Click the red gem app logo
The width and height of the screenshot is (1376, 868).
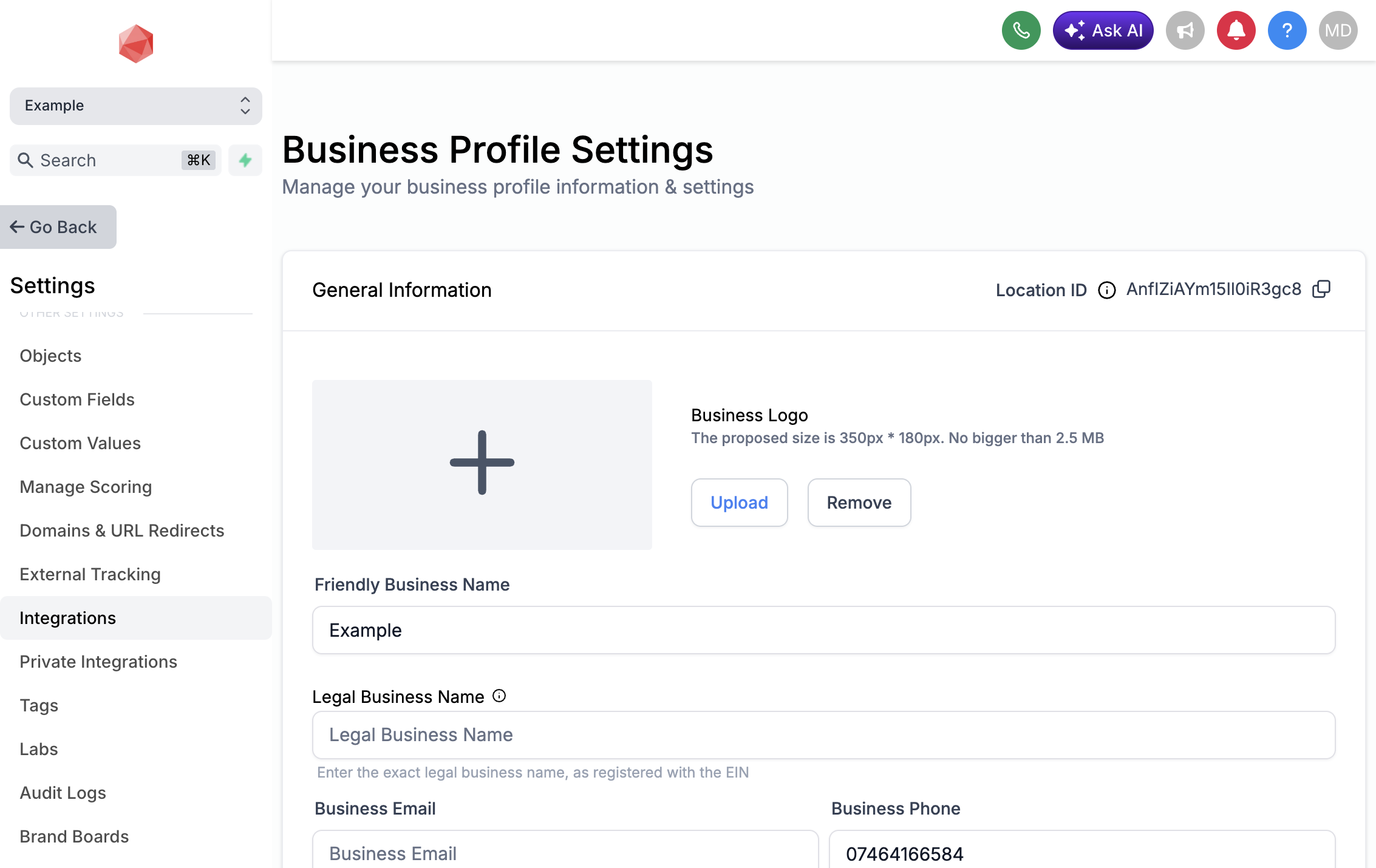(136, 44)
